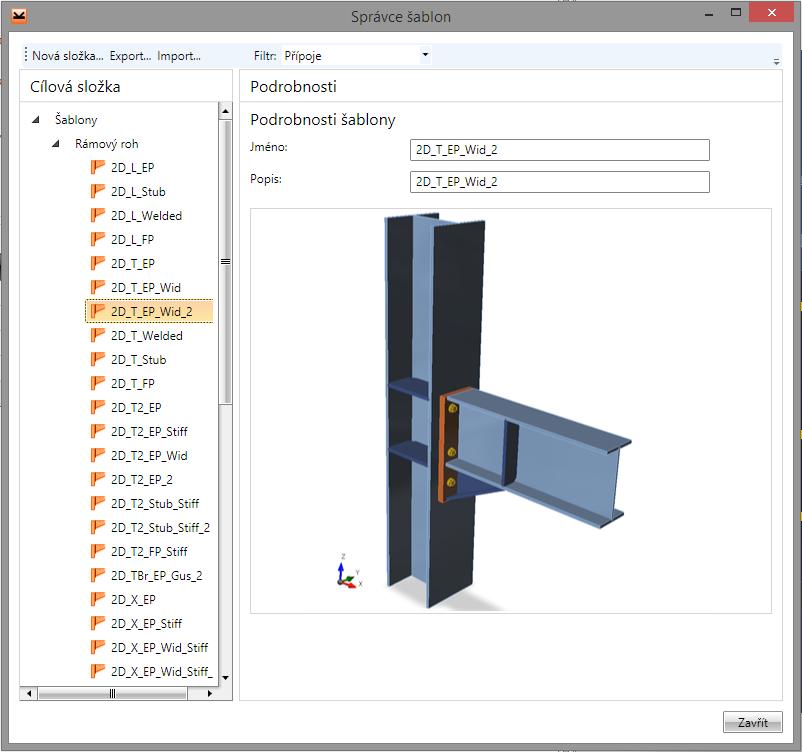Click the template icon of 2D_L_Welded
Screen dimensions: 802x752
(x=97, y=215)
